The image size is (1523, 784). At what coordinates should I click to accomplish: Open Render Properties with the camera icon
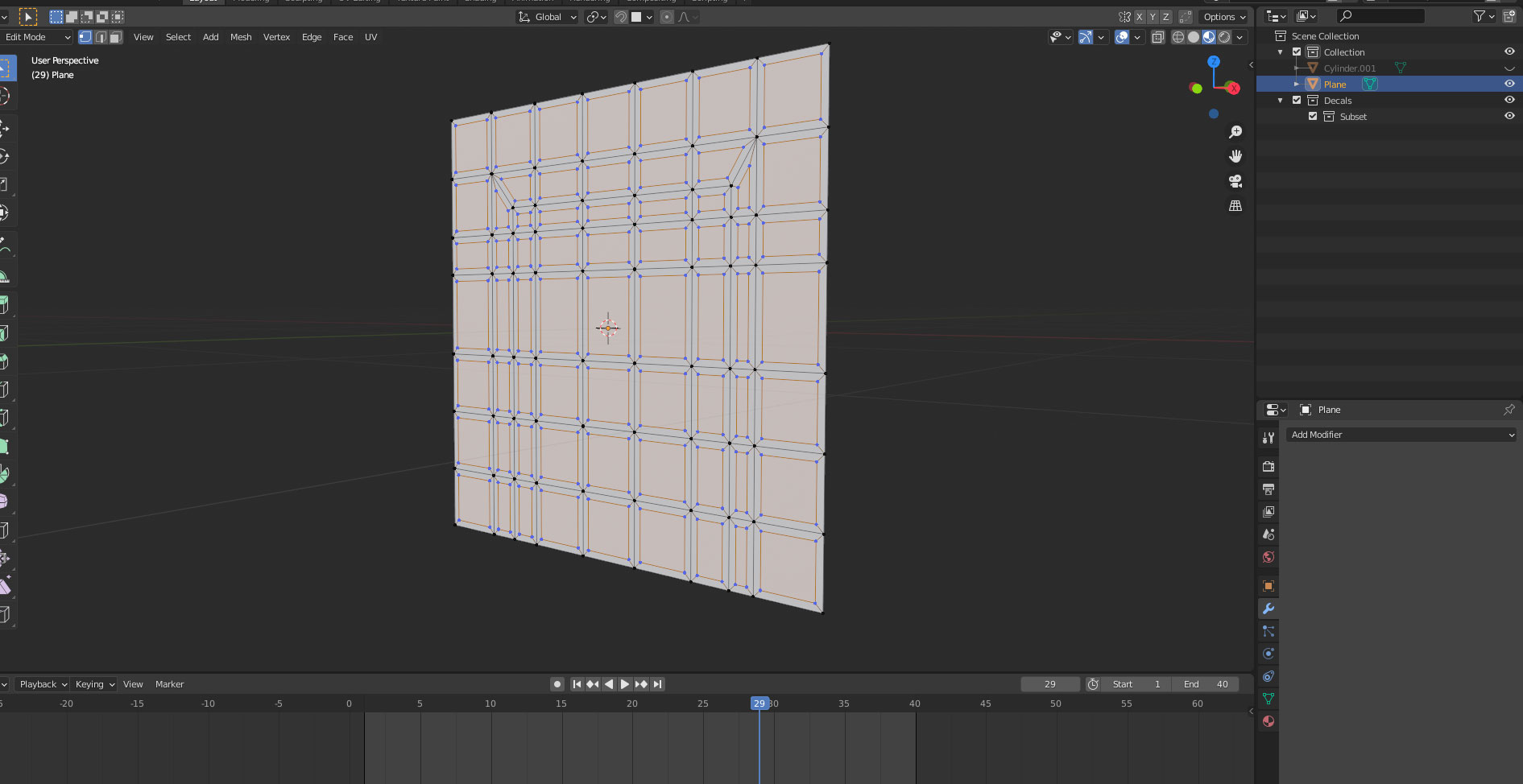pyautogui.click(x=1268, y=466)
